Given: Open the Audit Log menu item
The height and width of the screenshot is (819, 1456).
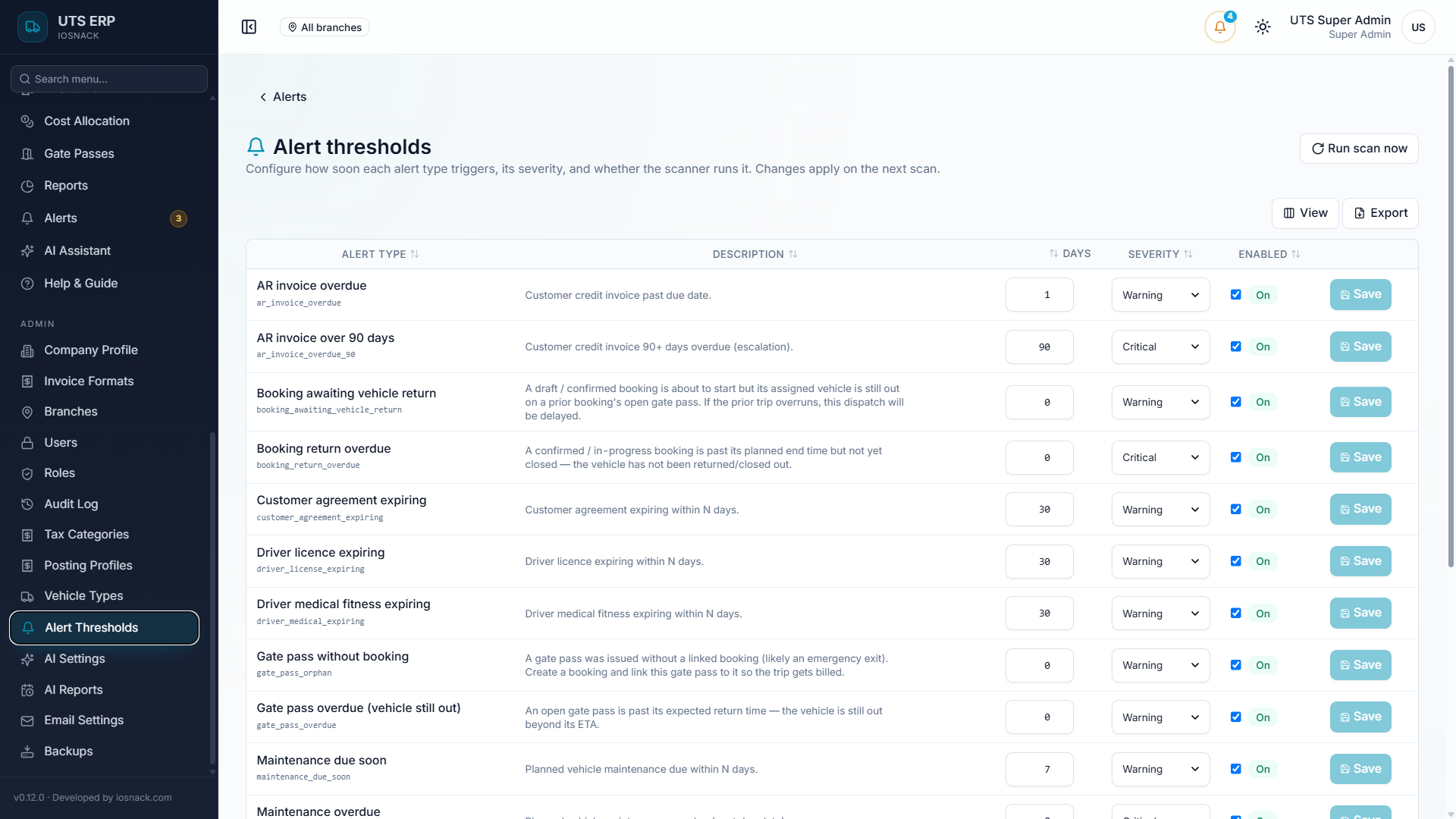Looking at the screenshot, I should (x=104, y=504).
